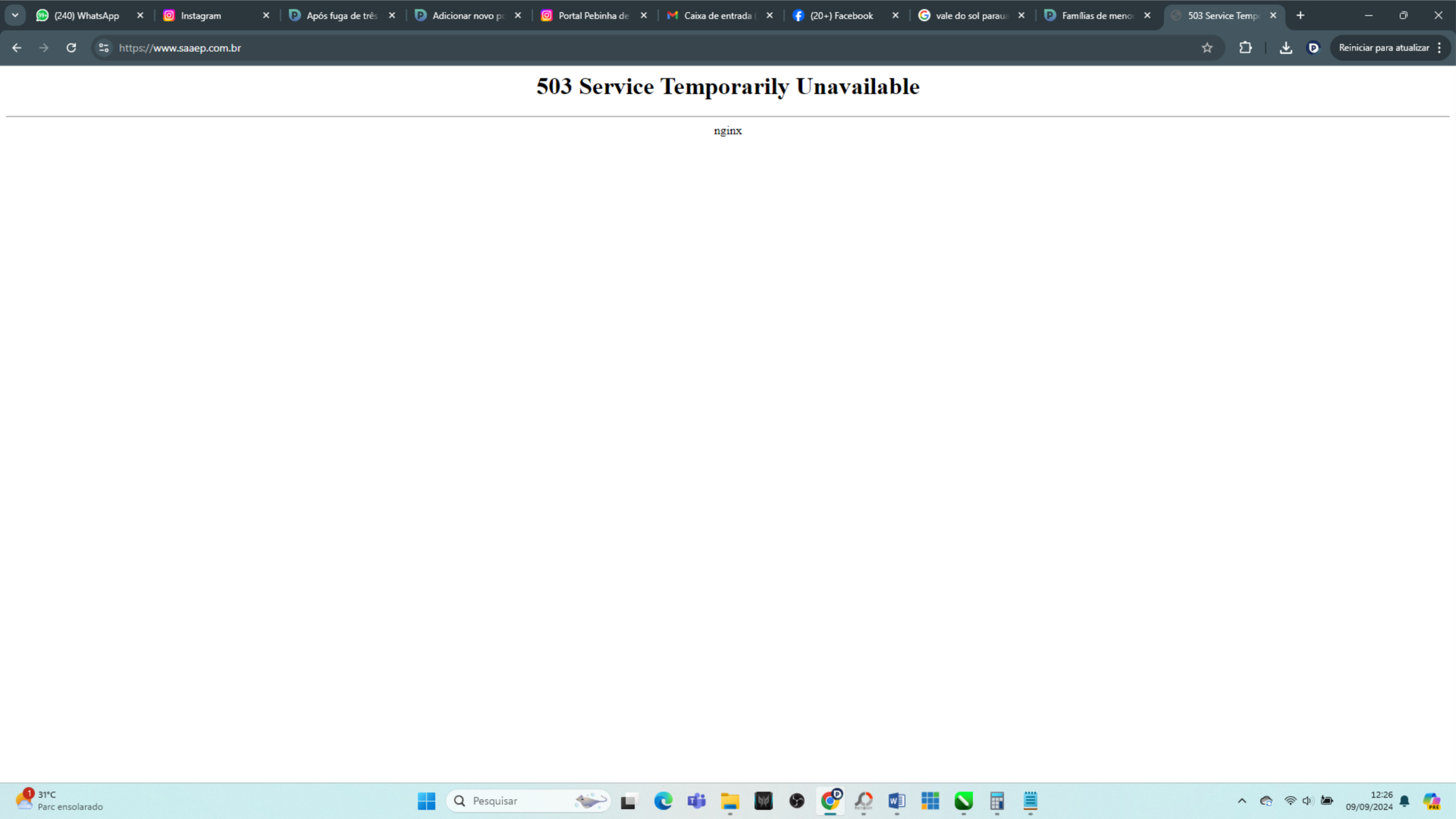The image size is (1456, 819).
Task: Open Microsoft Edge from taskbar
Action: (x=663, y=801)
